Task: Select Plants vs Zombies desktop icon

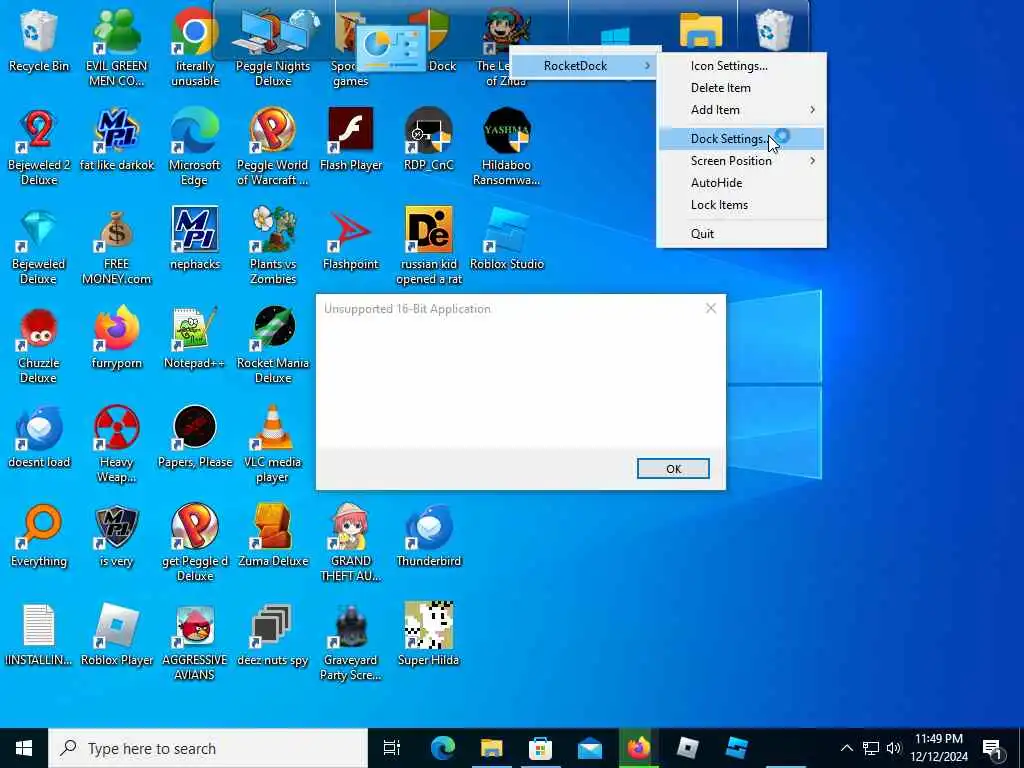Action: [273, 246]
